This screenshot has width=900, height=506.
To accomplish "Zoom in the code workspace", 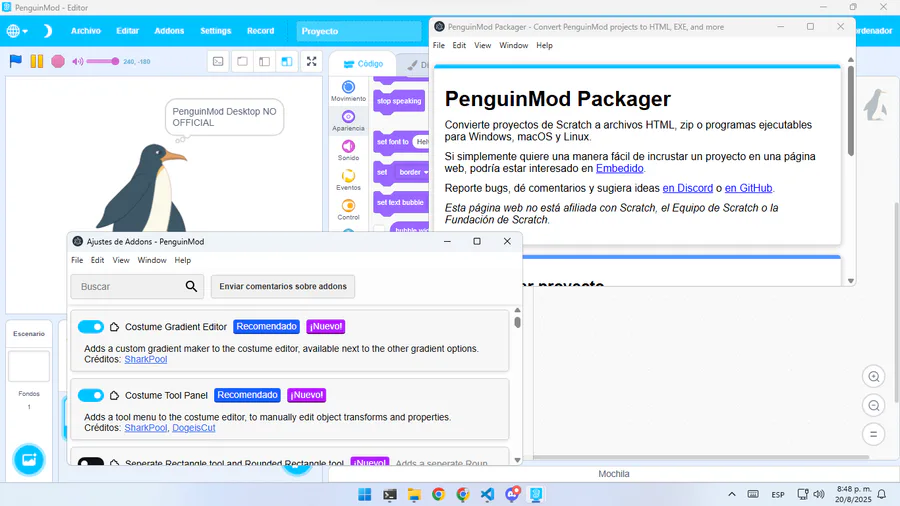I will coord(874,377).
